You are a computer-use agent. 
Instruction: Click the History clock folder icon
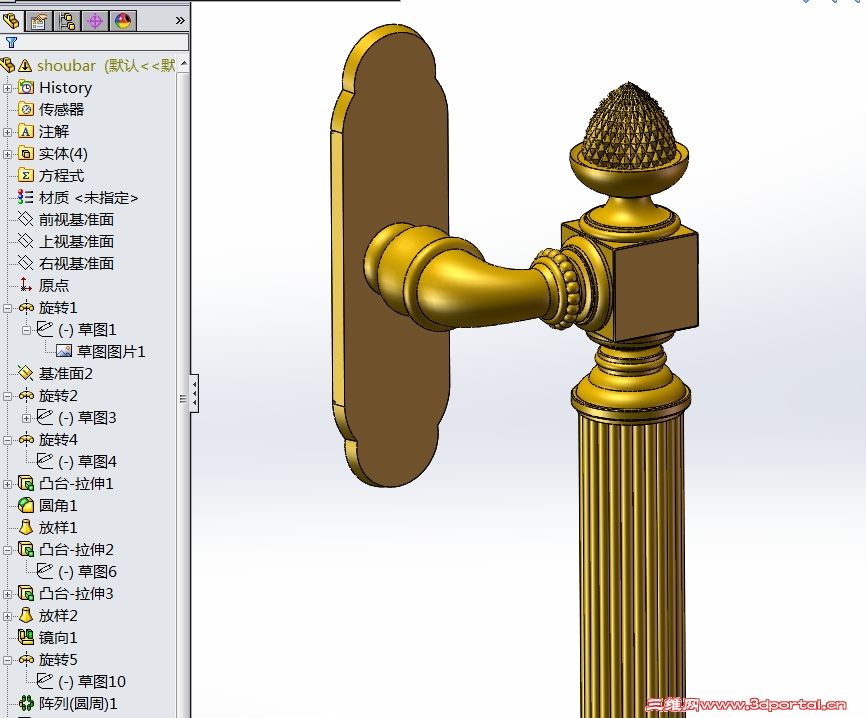coord(25,87)
